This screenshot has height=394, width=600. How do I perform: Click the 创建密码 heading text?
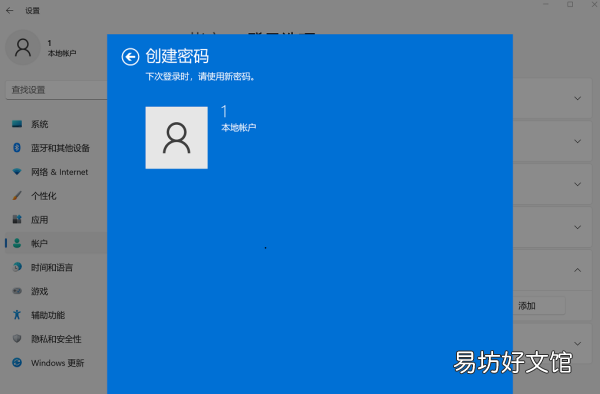[177, 57]
